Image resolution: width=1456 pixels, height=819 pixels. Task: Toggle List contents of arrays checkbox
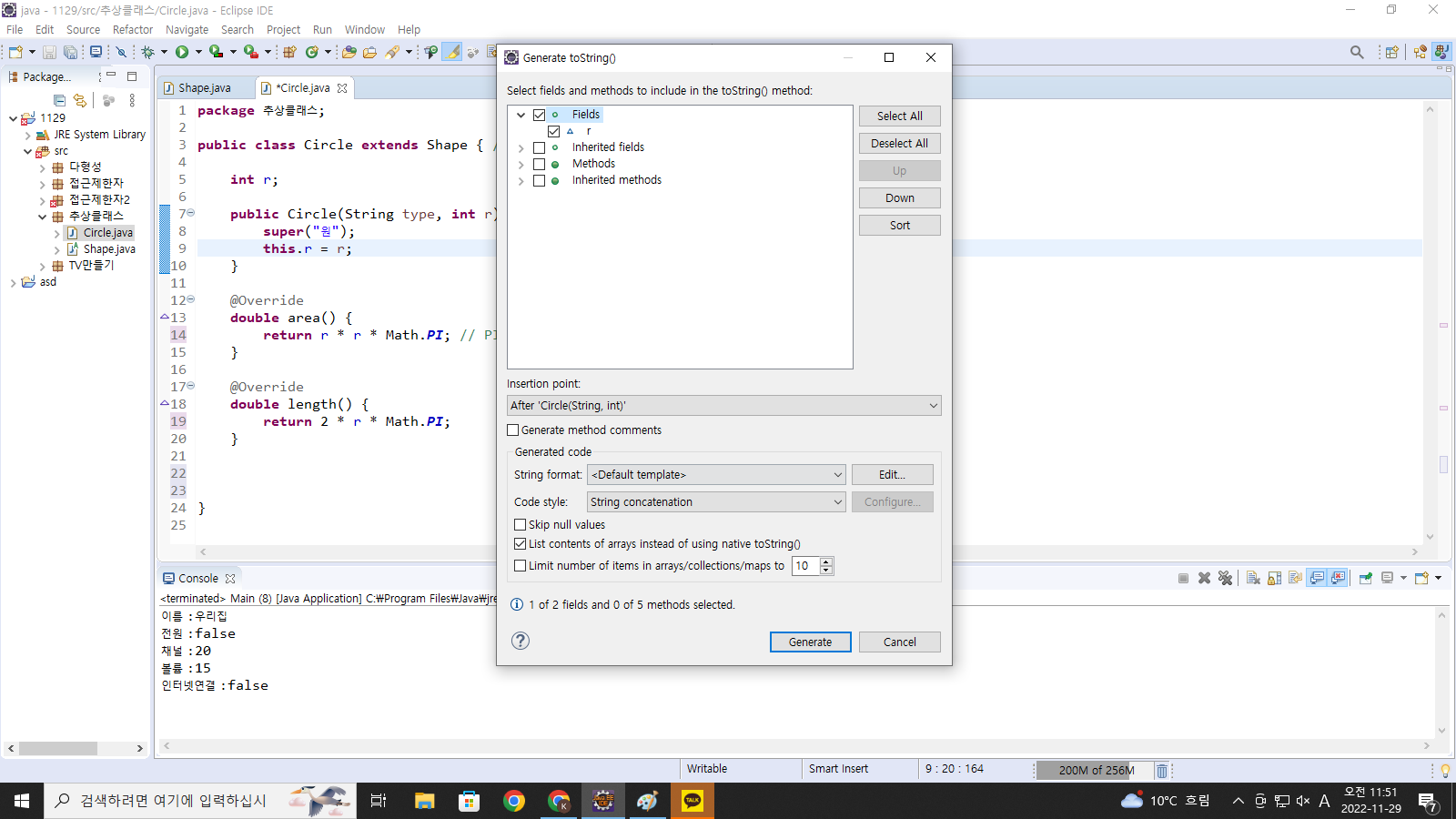pyautogui.click(x=521, y=544)
